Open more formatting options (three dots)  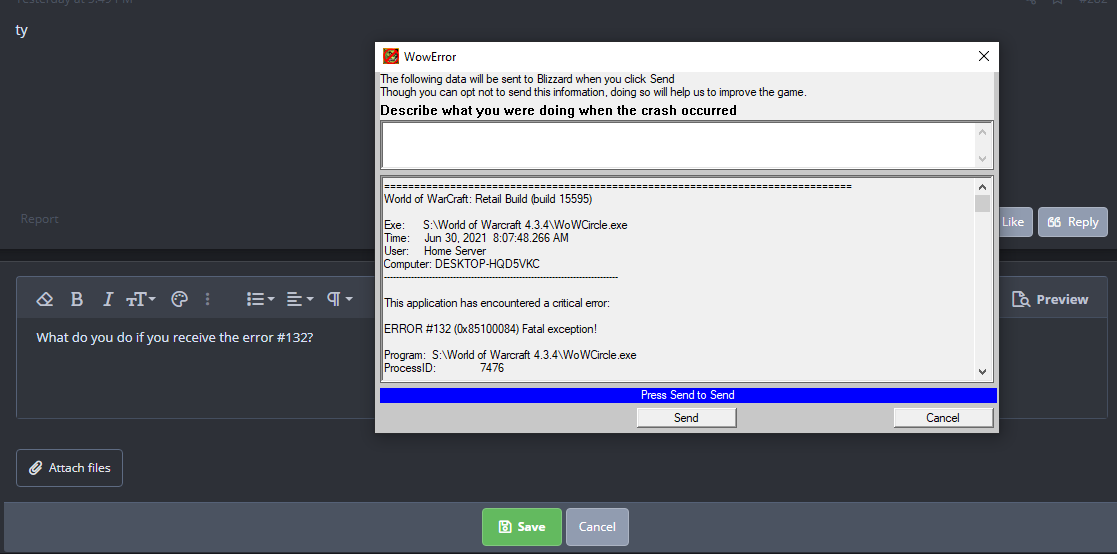pyautogui.click(x=207, y=299)
